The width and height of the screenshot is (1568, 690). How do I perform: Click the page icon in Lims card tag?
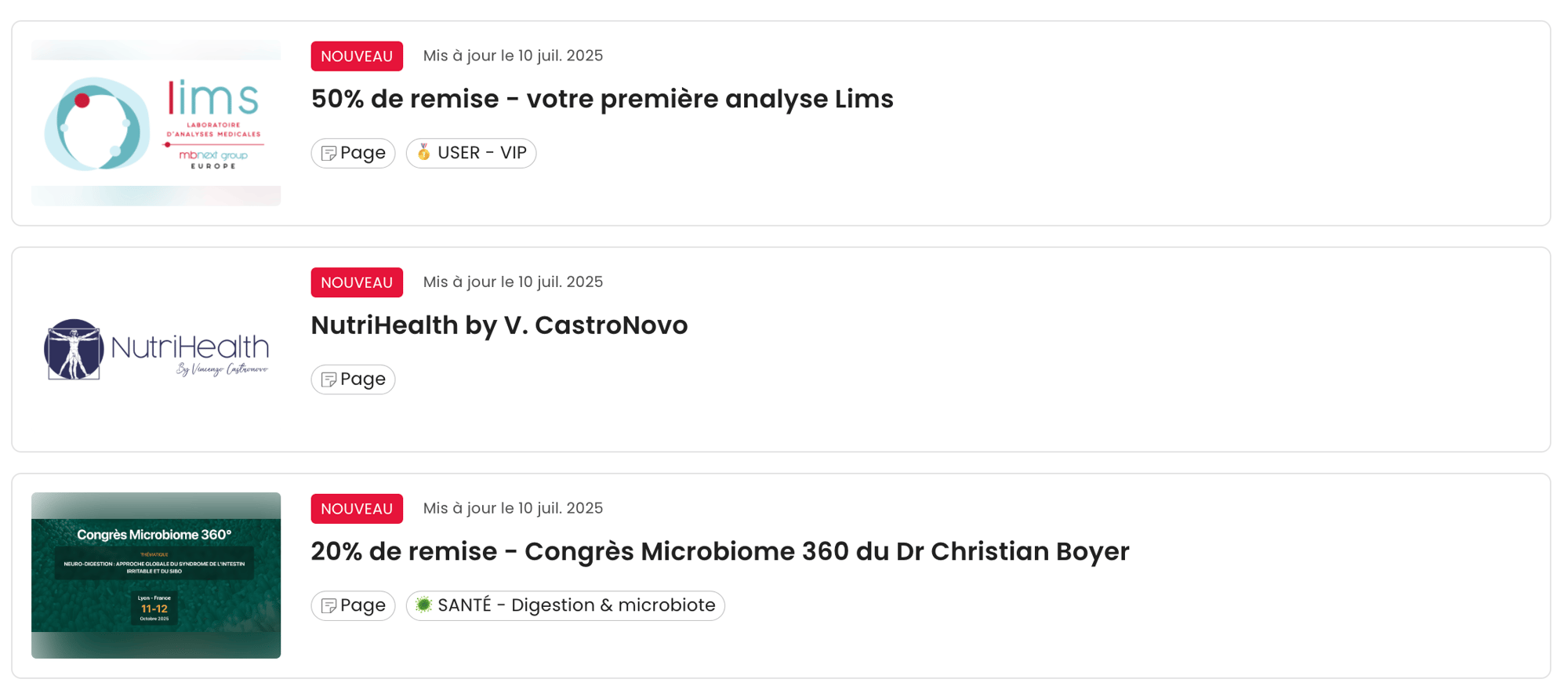tap(329, 154)
